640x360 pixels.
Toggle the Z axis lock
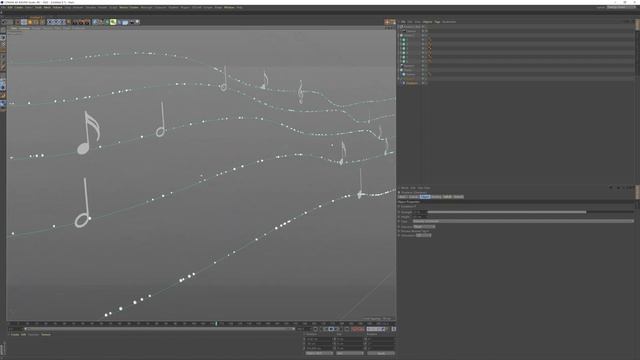(61, 22)
